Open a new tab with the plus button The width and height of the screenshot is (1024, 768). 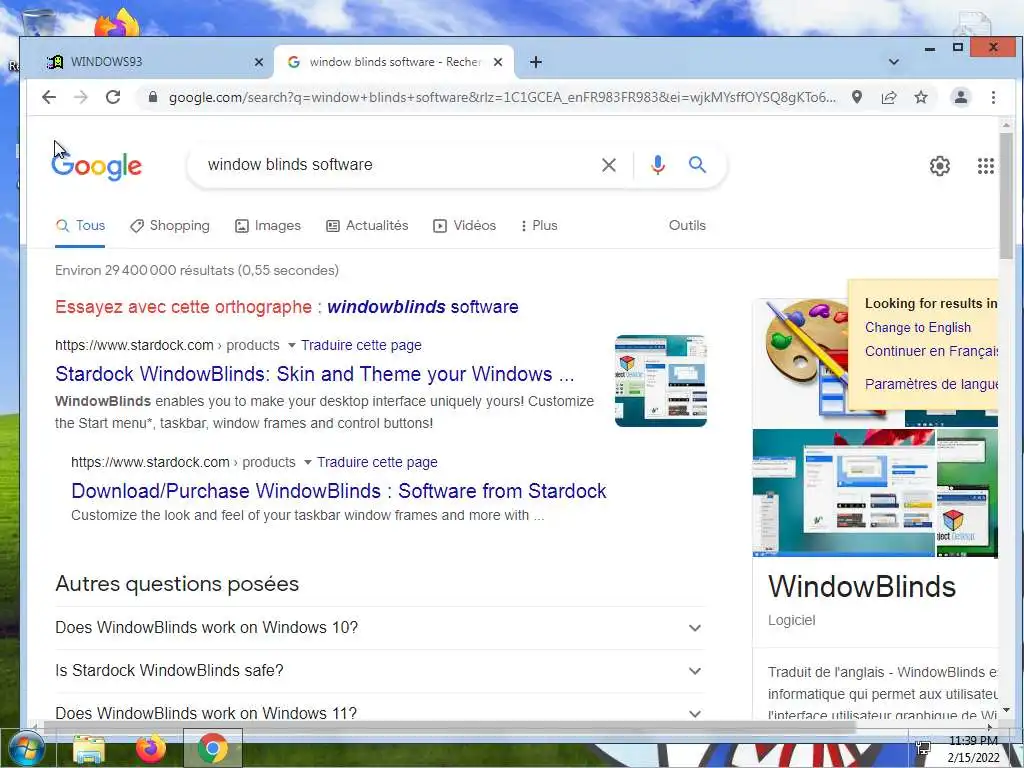[536, 62]
